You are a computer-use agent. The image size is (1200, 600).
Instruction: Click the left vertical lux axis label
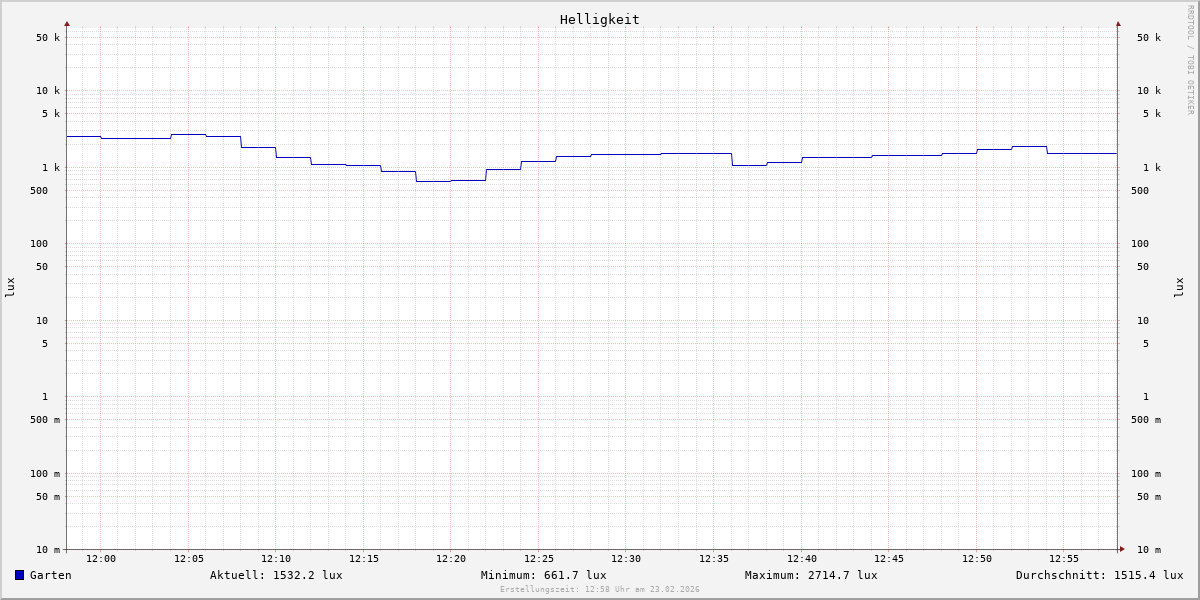coord(10,287)
